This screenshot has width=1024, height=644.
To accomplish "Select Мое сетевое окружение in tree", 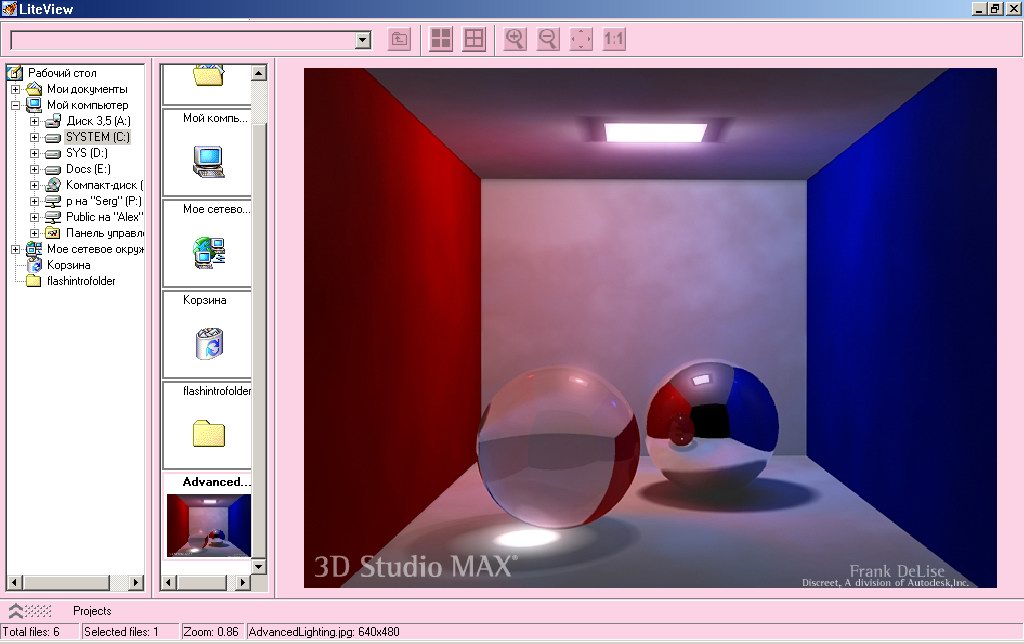I will [95, 249].
